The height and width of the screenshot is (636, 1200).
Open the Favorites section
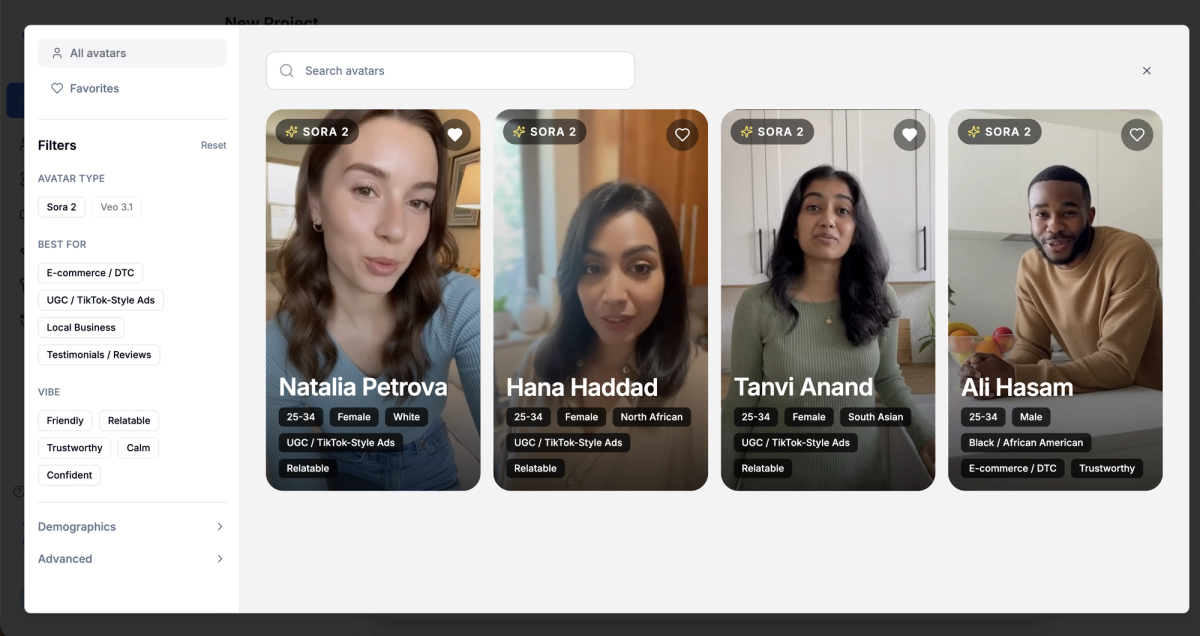(x=132, y=88)
